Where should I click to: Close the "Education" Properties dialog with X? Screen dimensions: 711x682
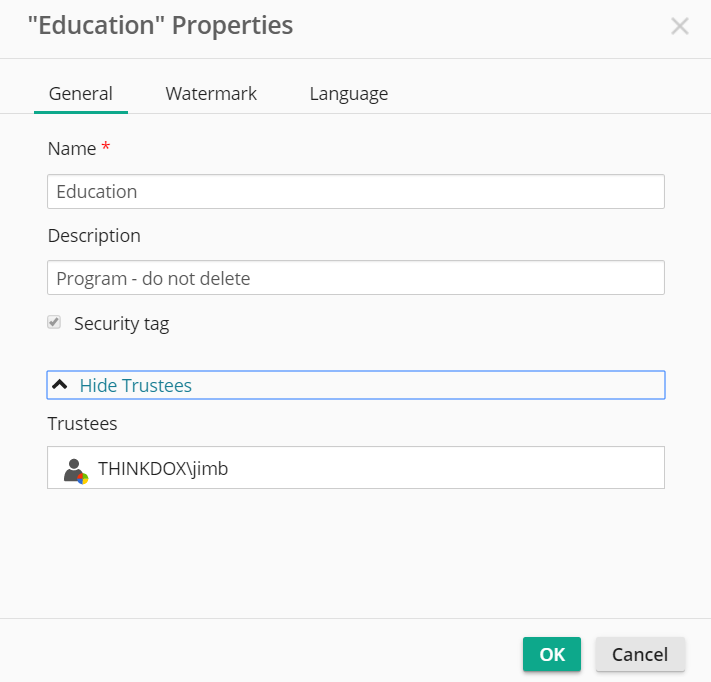click(x=680, y=26)
